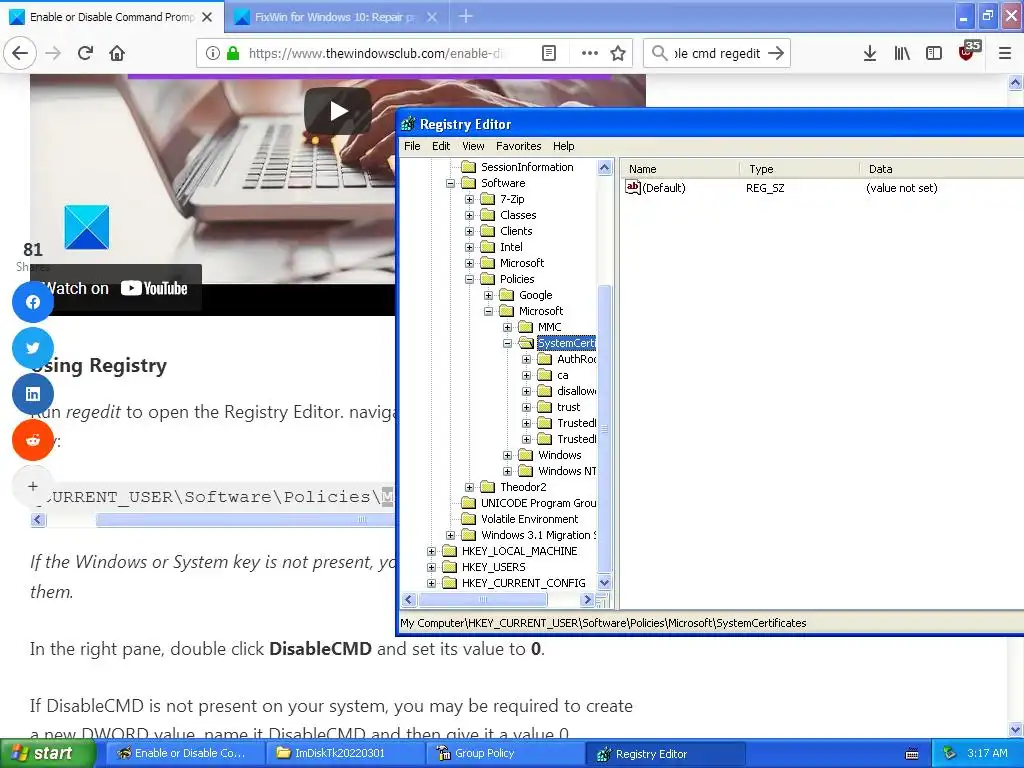Click the Data column header
The image size is (1024, 768).
point(942,168)
